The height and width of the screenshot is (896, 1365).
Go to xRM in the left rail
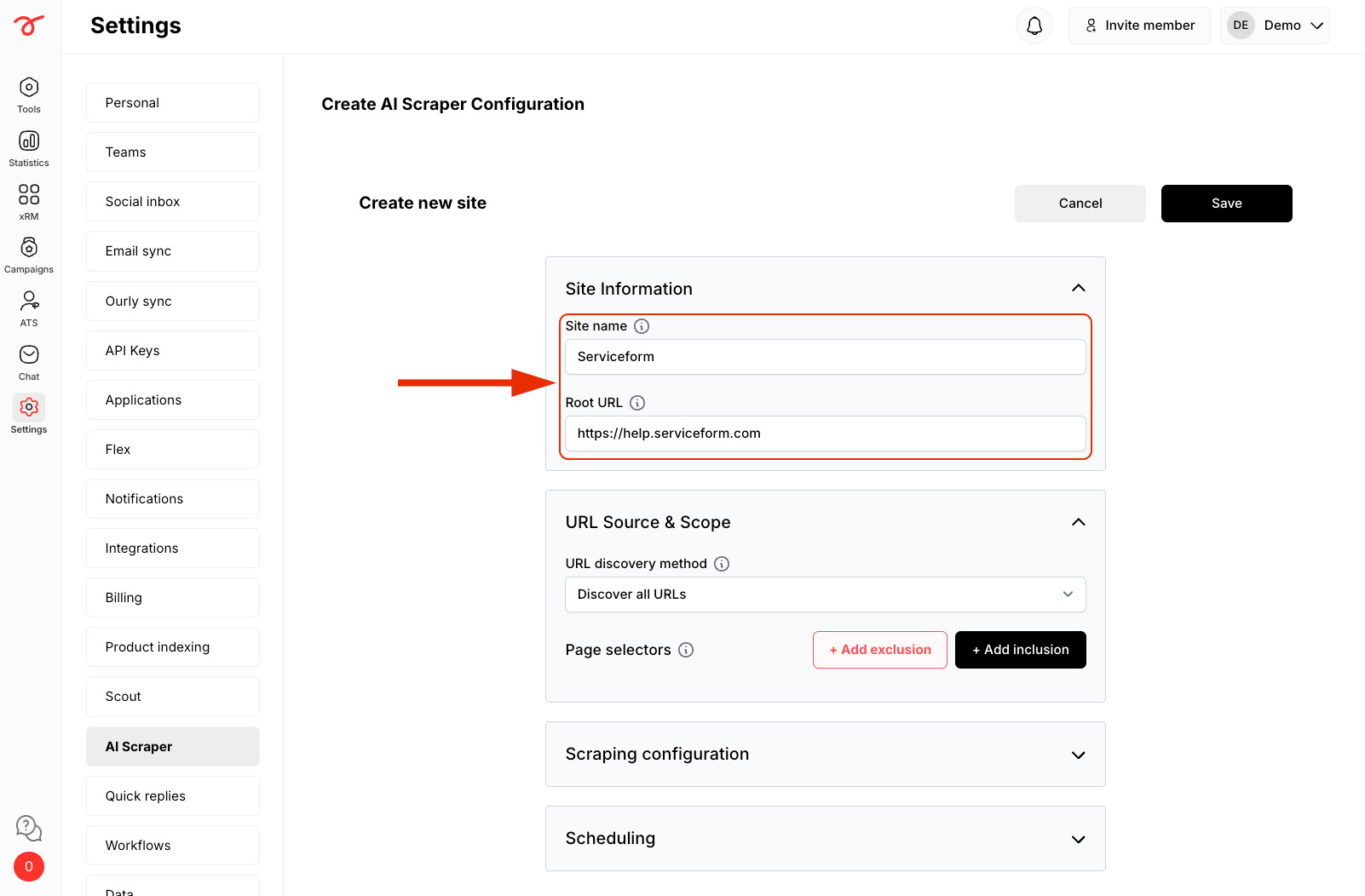(29, 202)
